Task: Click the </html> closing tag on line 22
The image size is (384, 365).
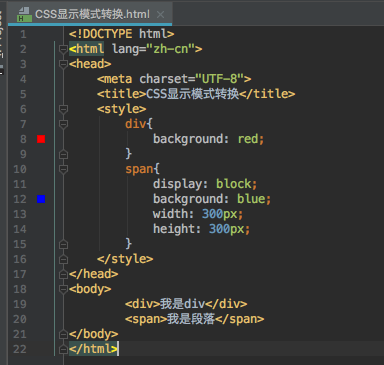Action: pyautogui.click(x=93, y=349)
